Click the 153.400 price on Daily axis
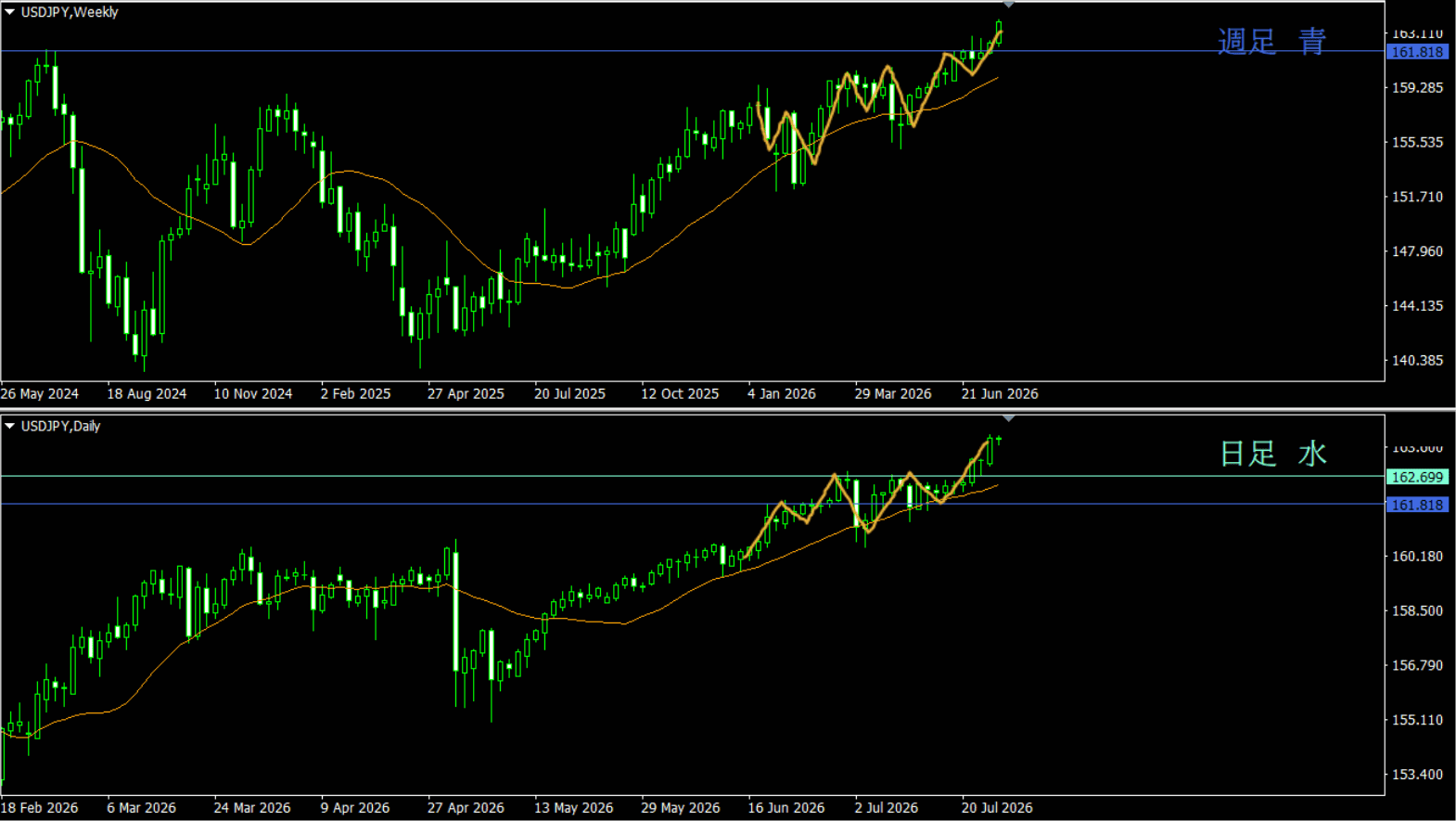The height and width of the screenshot is (821, 1456). tap(1417, 774)
